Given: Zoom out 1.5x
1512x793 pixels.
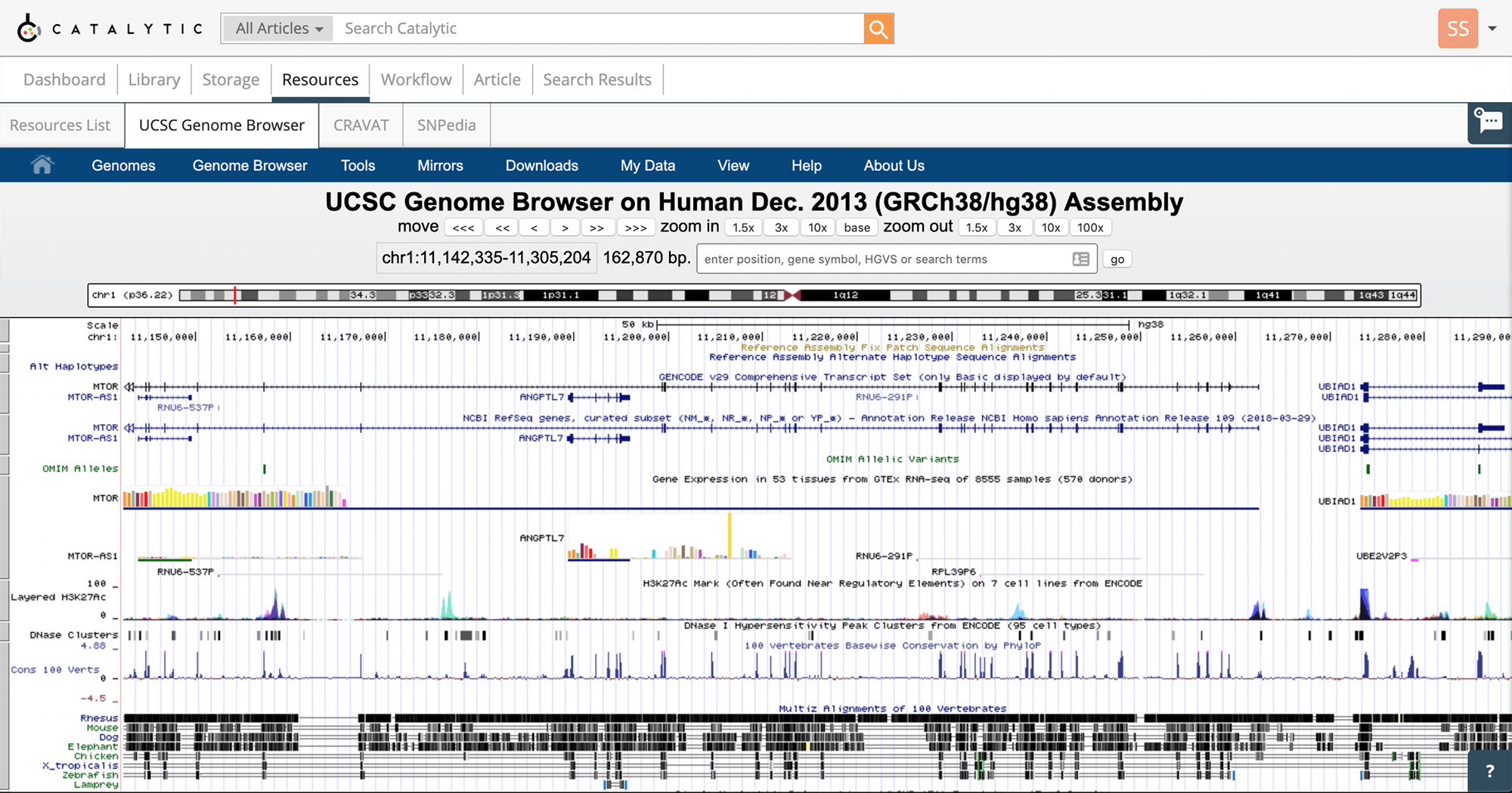Looking at the screenshot, I should coord(977,228).
